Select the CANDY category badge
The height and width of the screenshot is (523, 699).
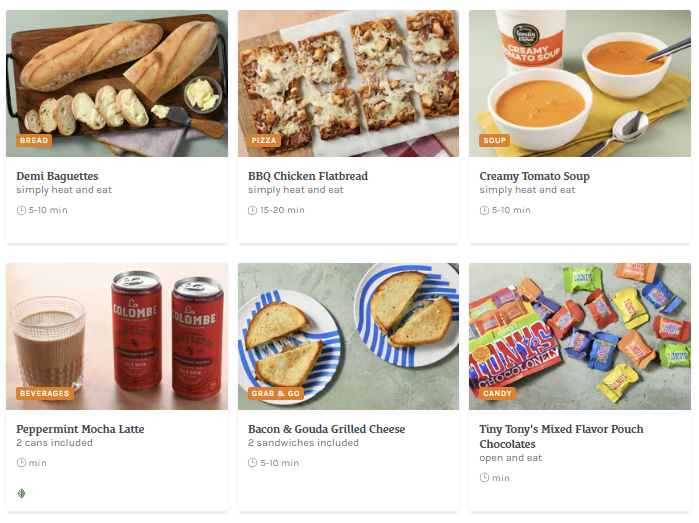tap(499, 394)
